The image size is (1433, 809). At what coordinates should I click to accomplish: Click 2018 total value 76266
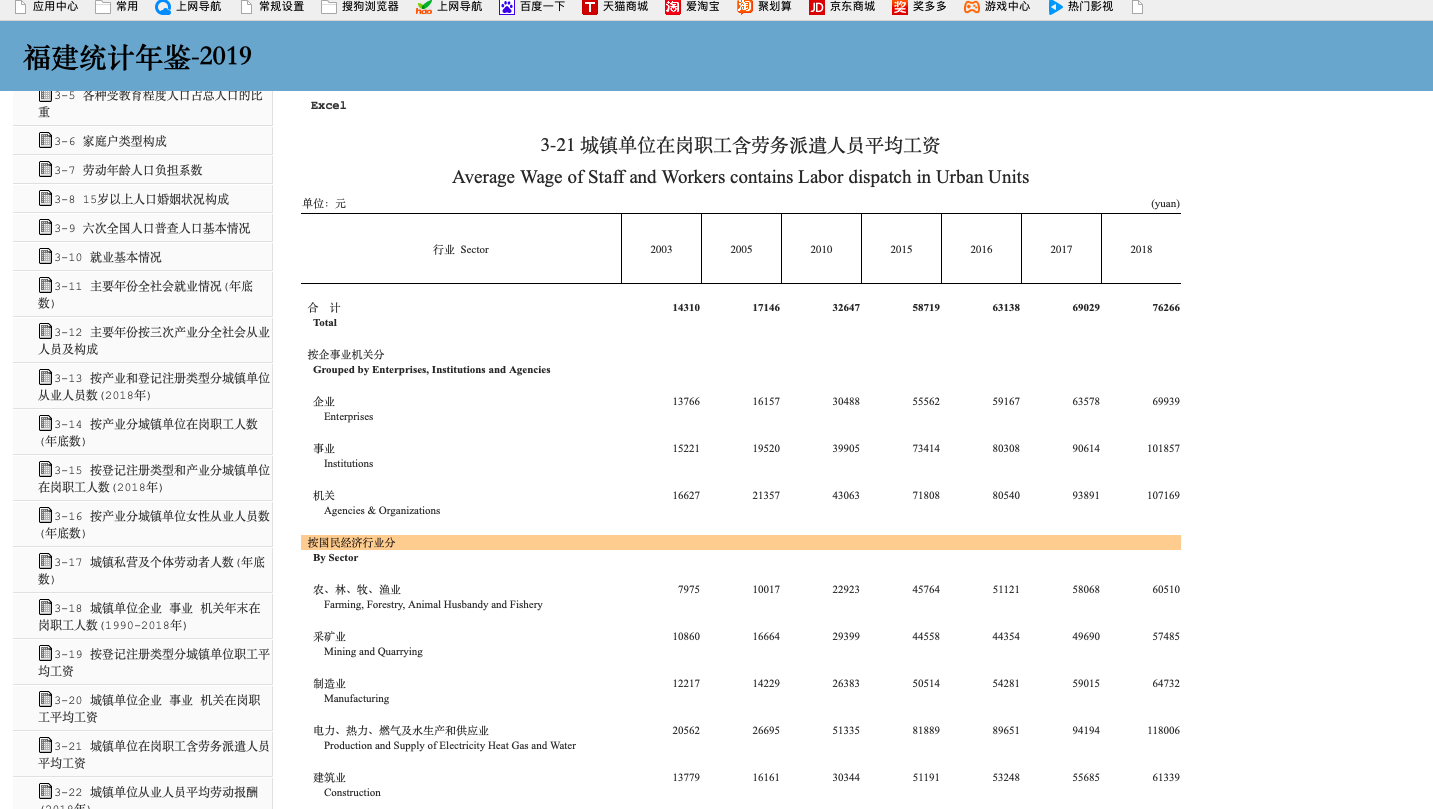(x=1166, y=307)
